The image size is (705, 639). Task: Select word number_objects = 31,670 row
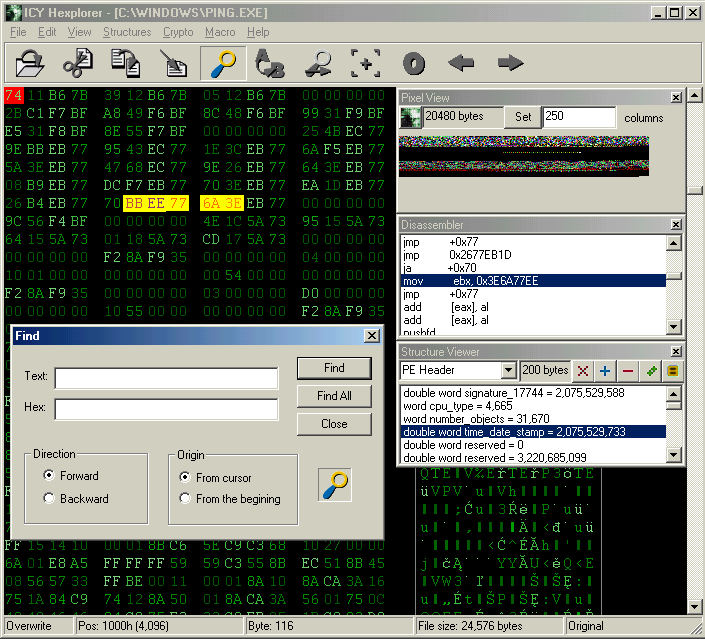tap(533, 419)
